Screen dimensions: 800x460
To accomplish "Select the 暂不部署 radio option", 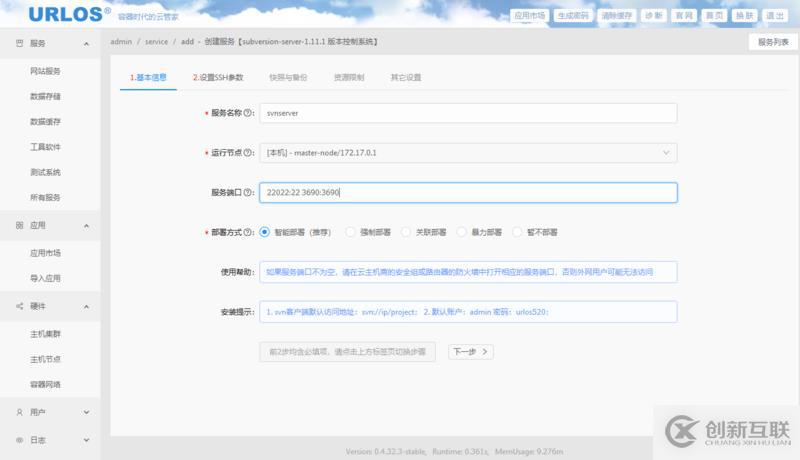I will pos(518,232).
